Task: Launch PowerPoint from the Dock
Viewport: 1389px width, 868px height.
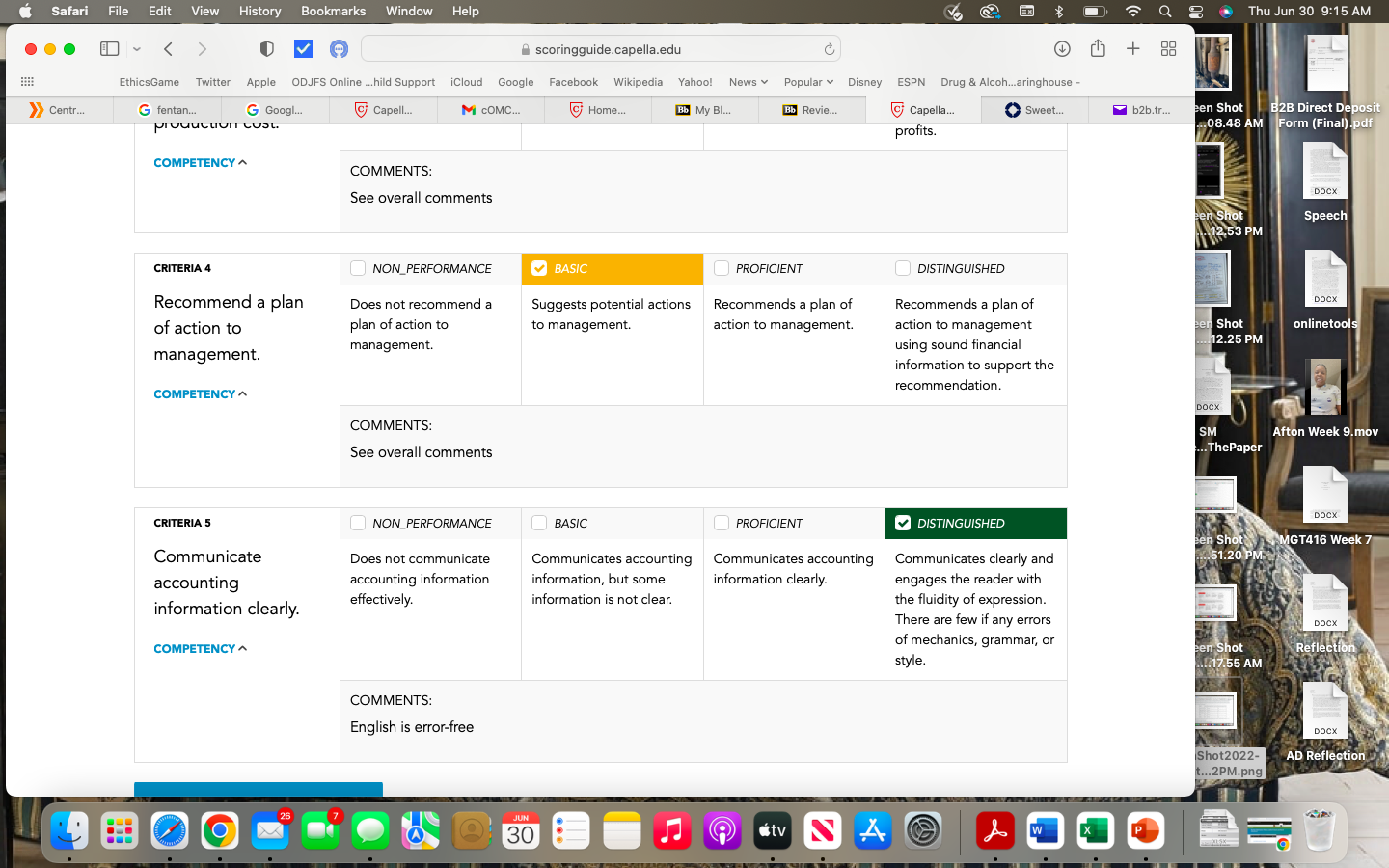Action: point(1145,830)
